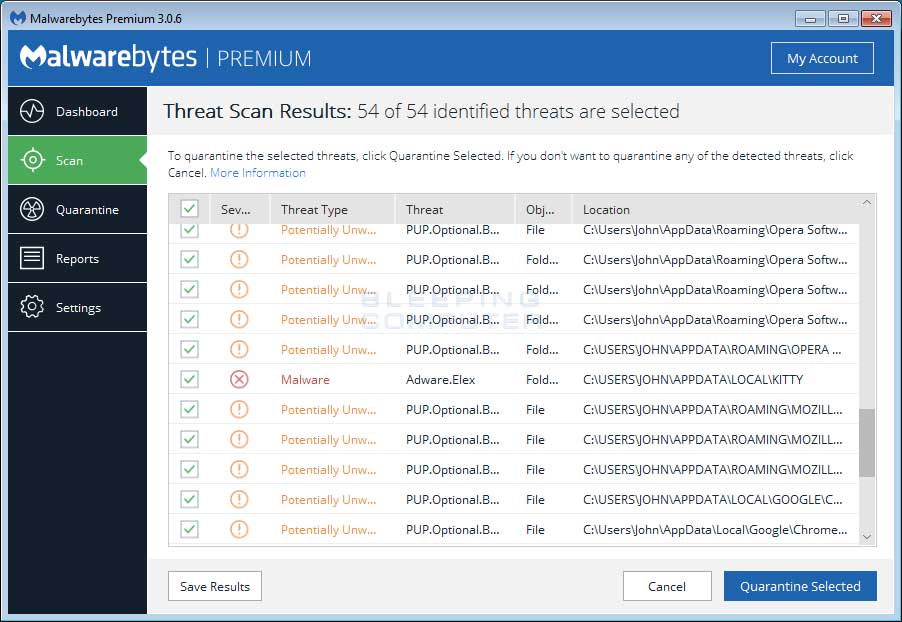Select the Scan sidebar icon
Viewport: 902px width, 622px height.
[77, 160]
